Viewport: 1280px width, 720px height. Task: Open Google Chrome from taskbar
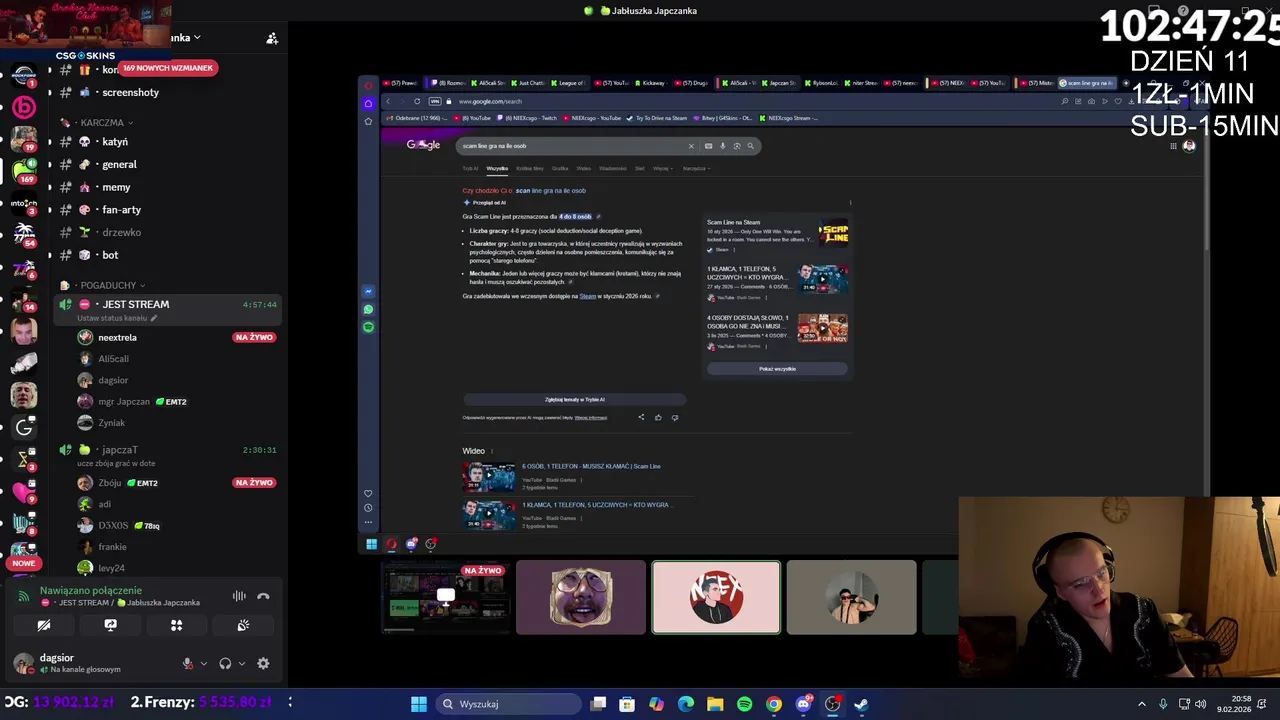tap(774, 704)
